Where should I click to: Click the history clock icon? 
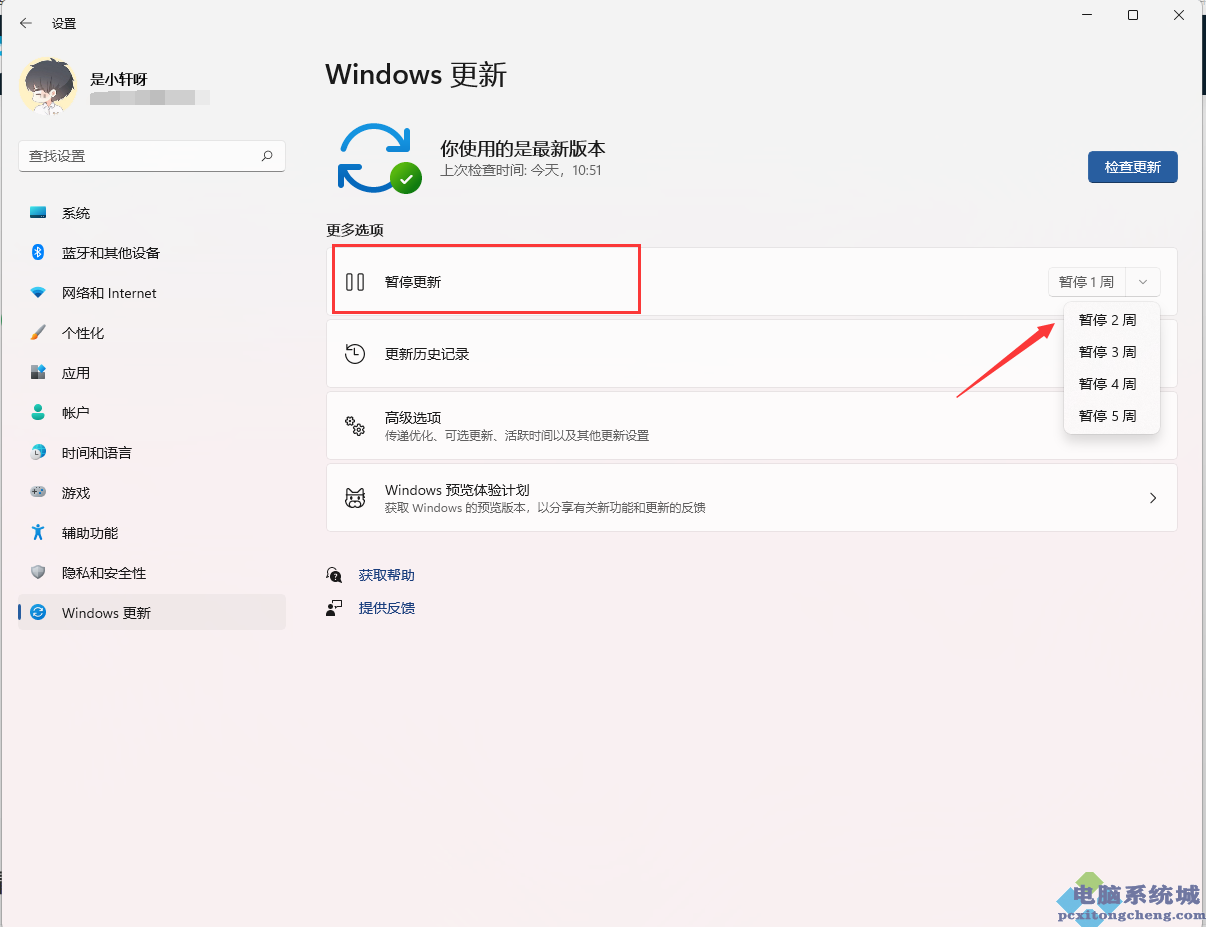[355, 354]
